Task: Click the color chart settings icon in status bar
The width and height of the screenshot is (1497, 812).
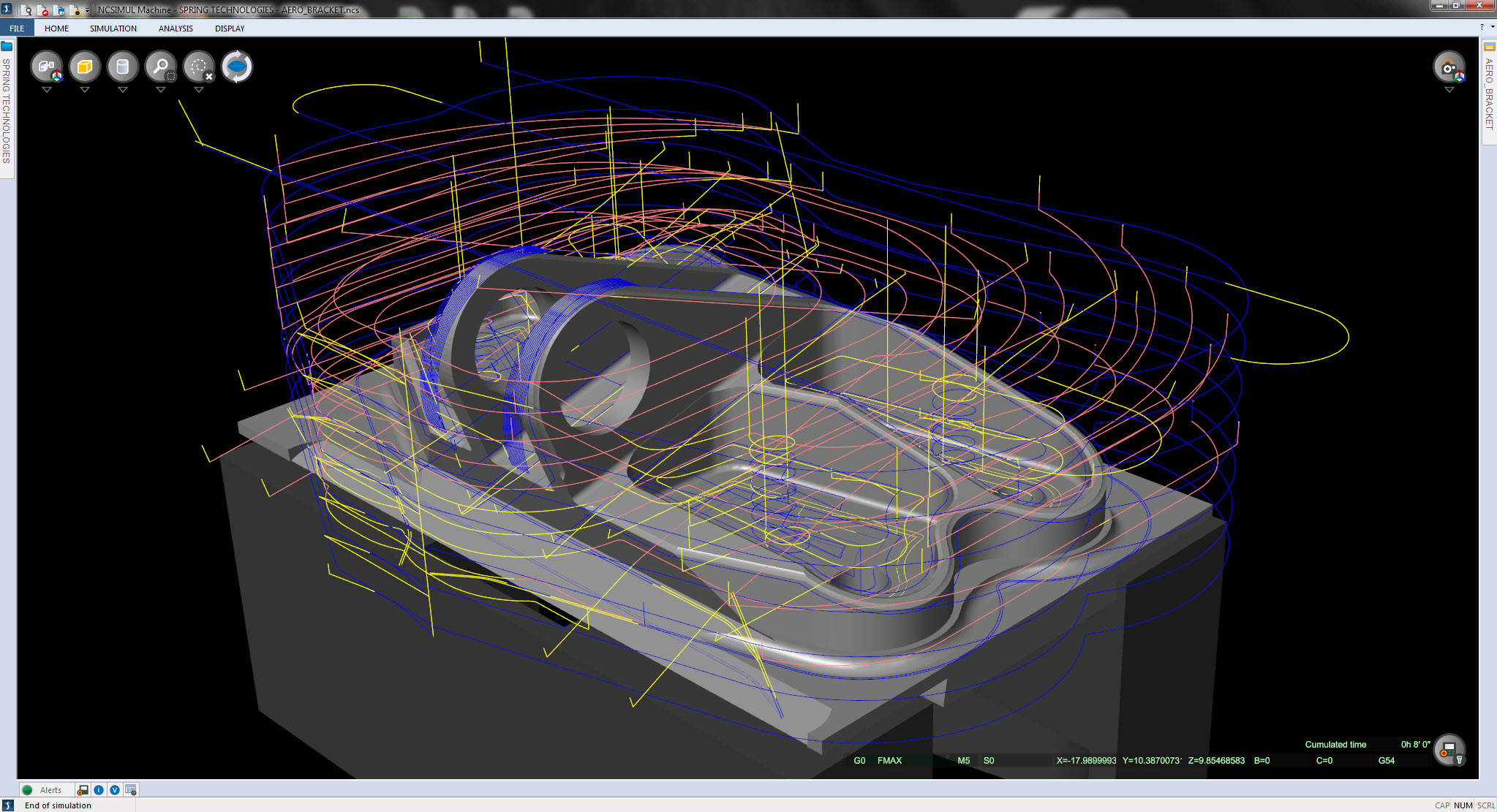Action: tap(131, 790)
